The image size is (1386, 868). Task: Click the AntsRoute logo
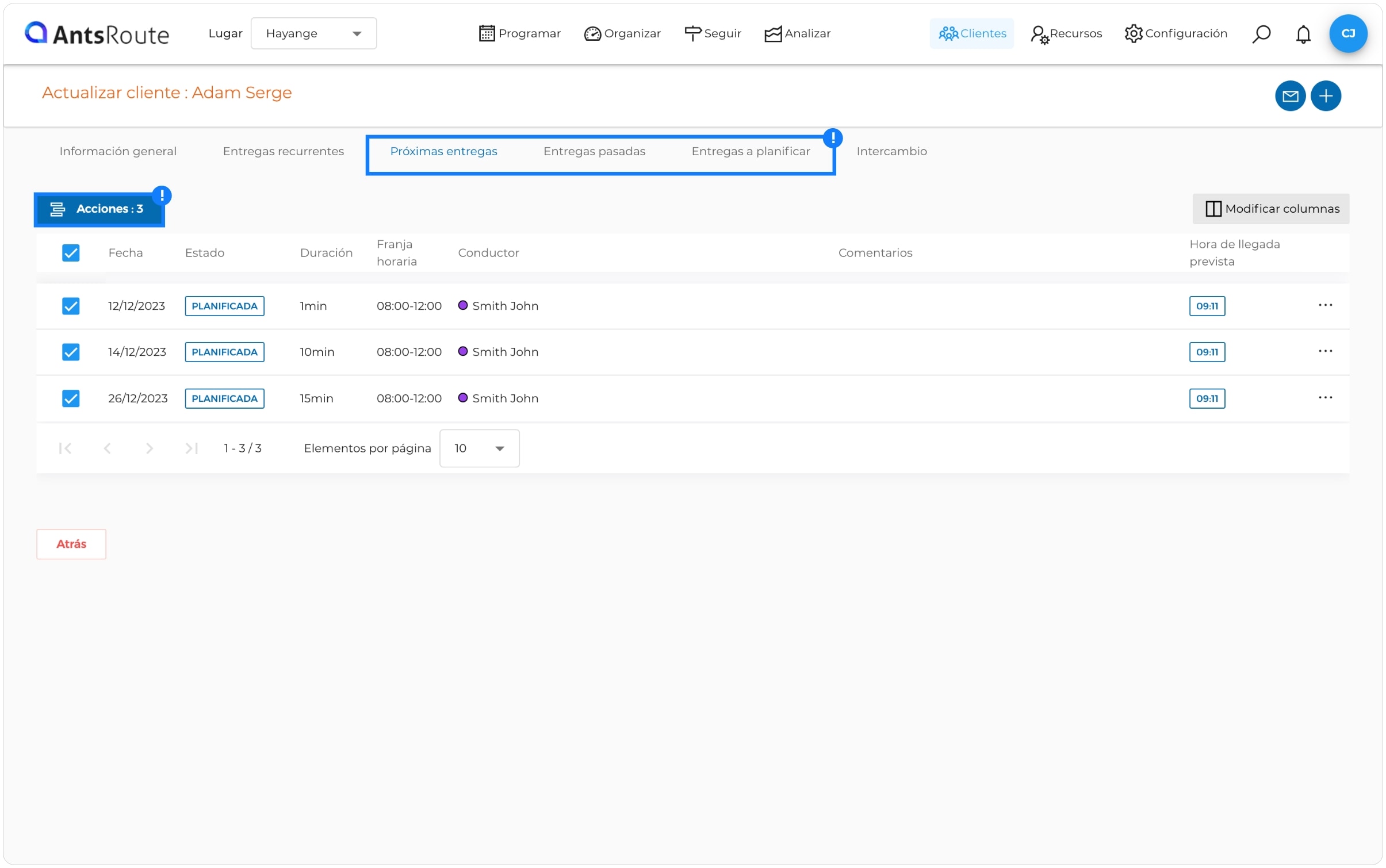tap(97, 33)
